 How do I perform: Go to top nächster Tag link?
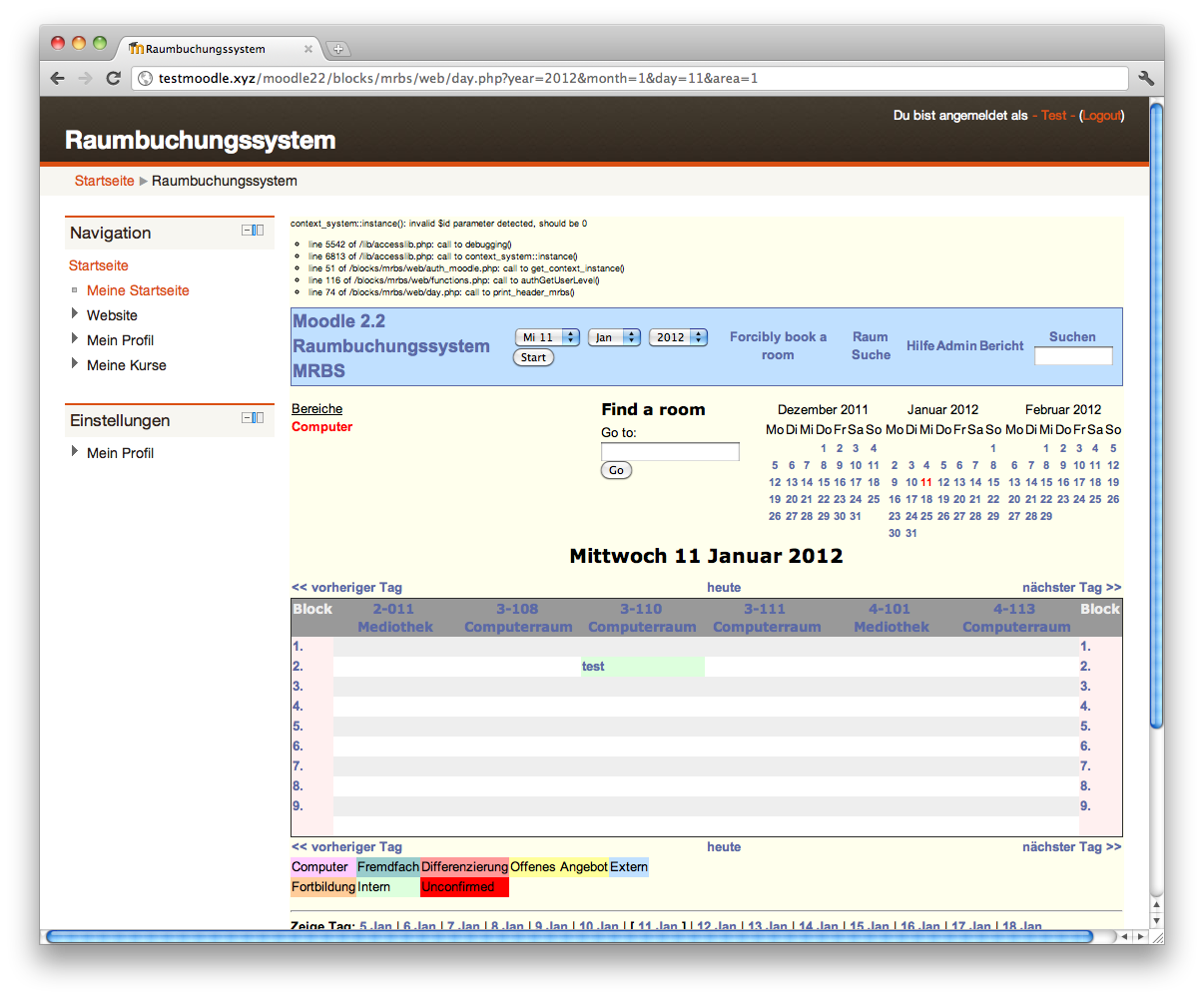[1072, 588]
